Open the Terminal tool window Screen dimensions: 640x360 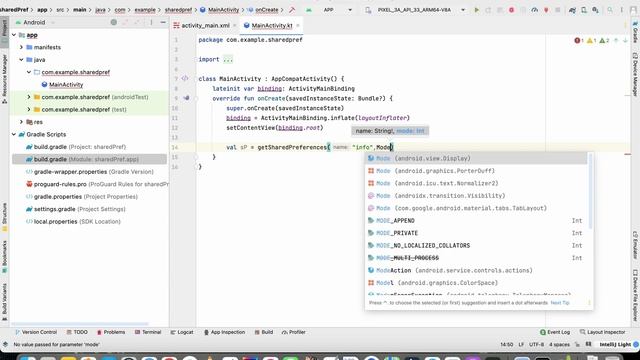point(148,332)
